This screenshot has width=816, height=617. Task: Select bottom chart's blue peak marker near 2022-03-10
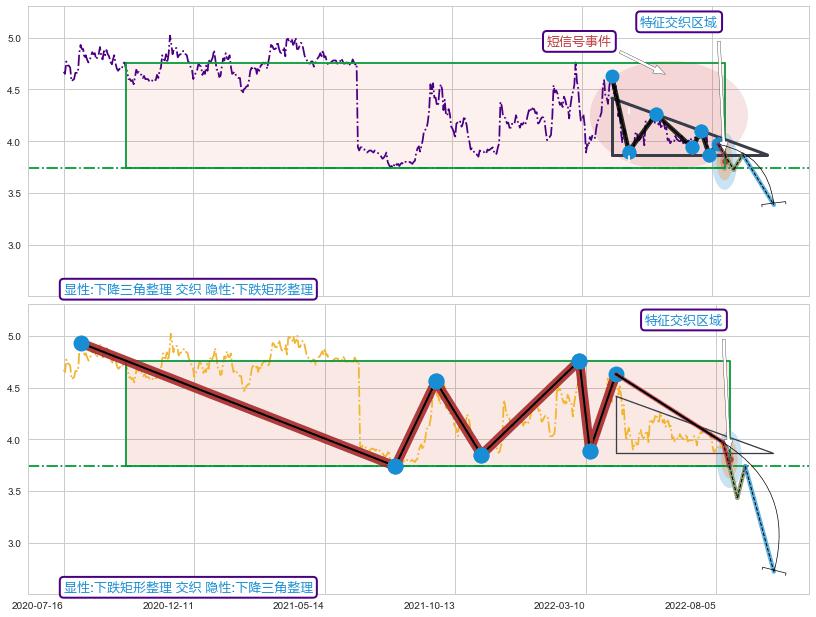coord(579,361)
